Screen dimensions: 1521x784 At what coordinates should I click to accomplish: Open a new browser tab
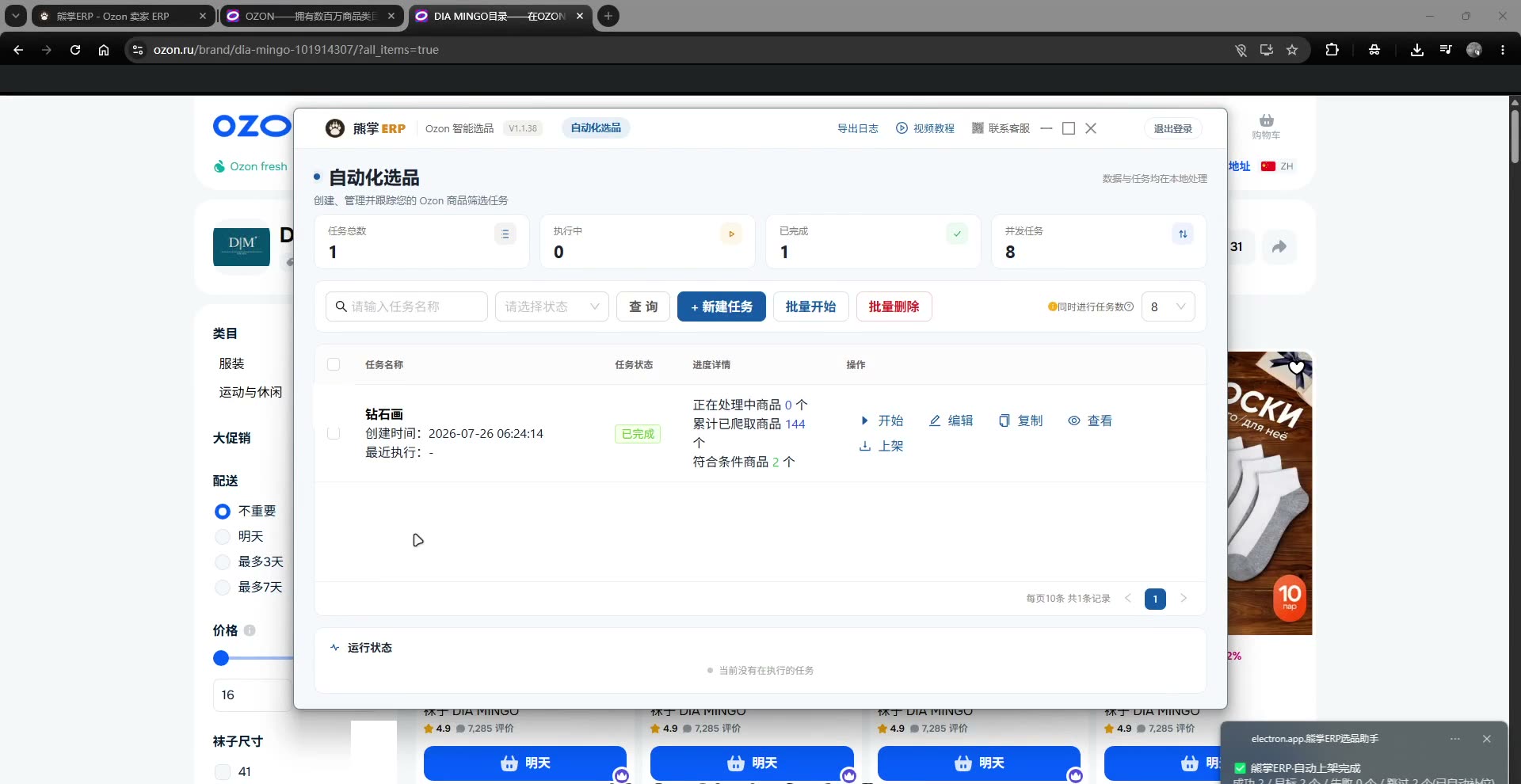[608, 16]
